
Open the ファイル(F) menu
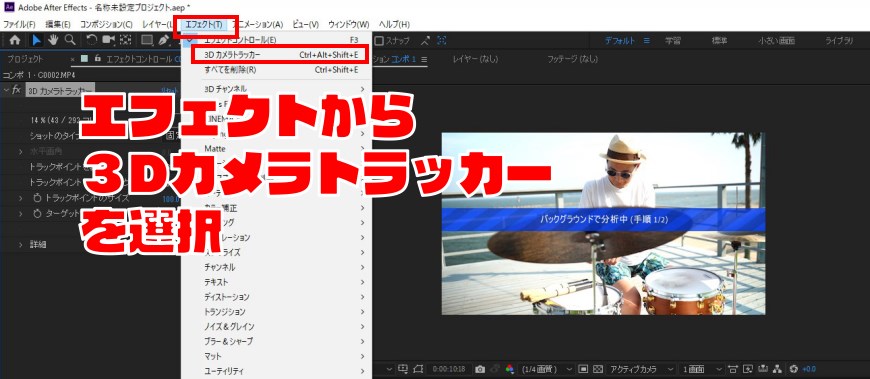(19, 25)
